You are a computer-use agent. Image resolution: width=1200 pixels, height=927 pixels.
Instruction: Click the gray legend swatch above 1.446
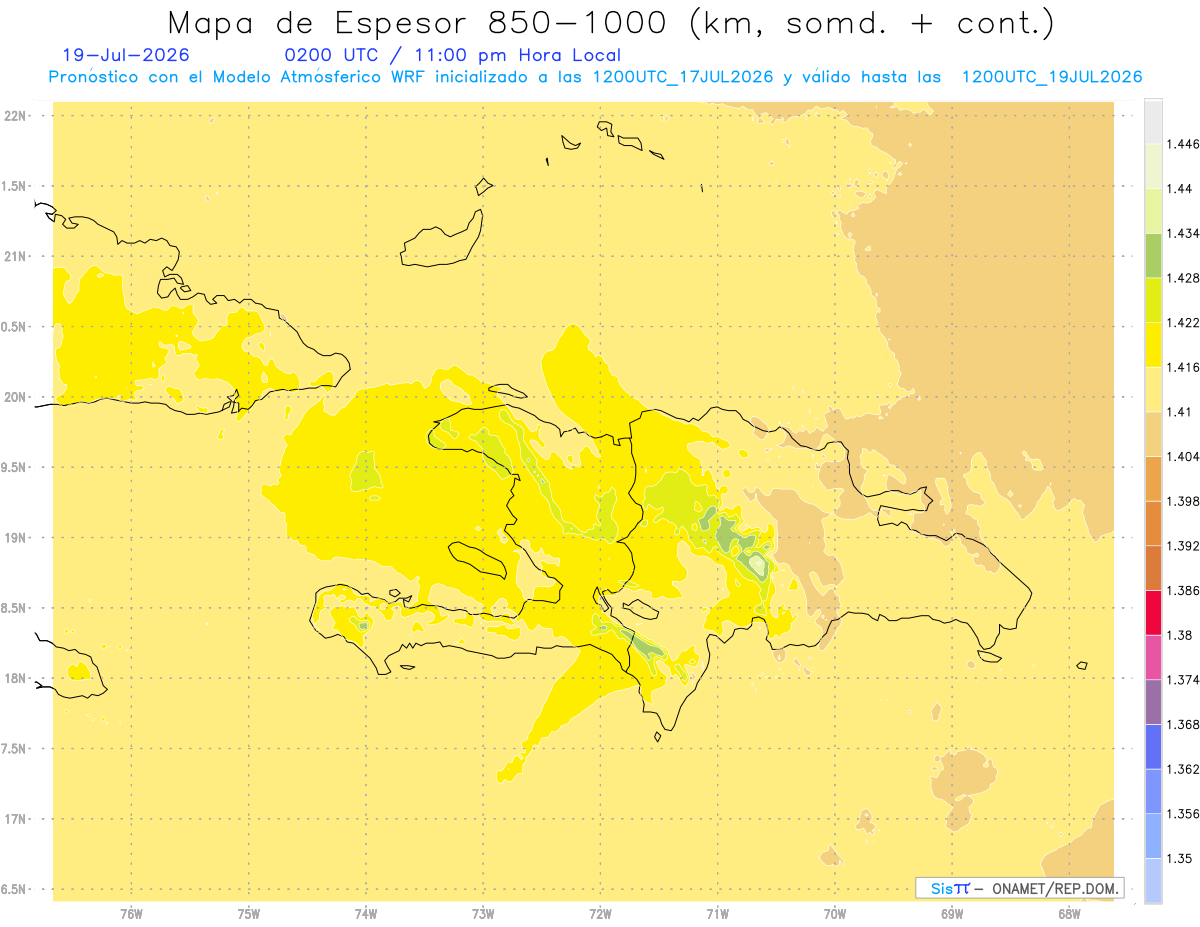pyautogui.click(x=1153, y=121)
